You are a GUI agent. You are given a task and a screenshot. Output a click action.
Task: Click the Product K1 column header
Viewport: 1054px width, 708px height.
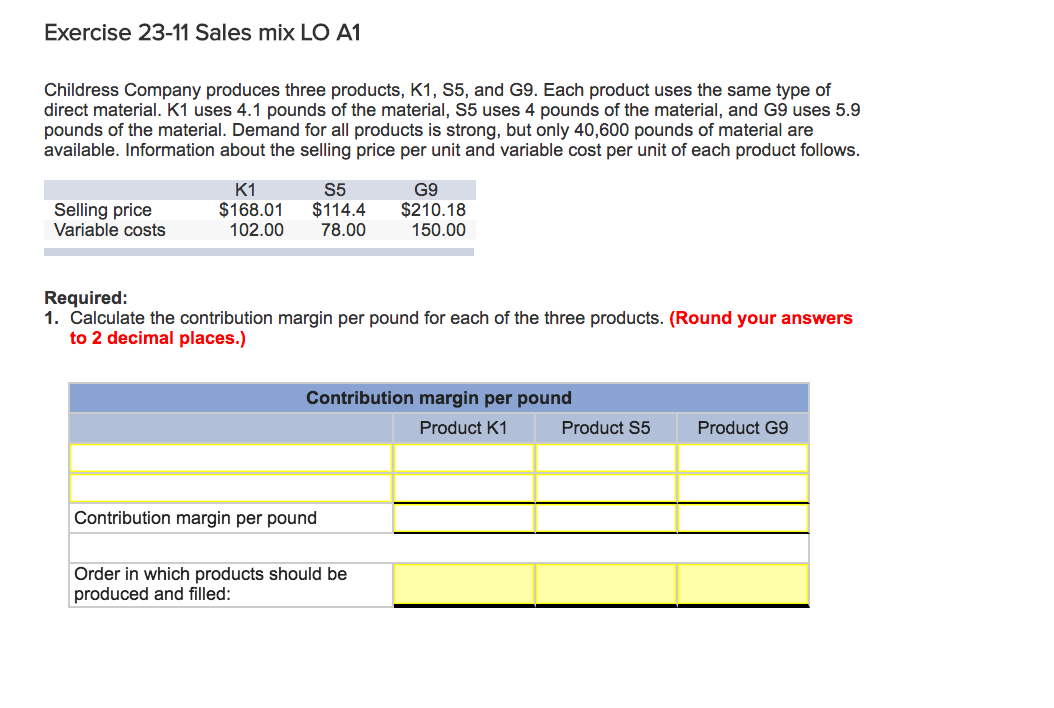(464, 428)
